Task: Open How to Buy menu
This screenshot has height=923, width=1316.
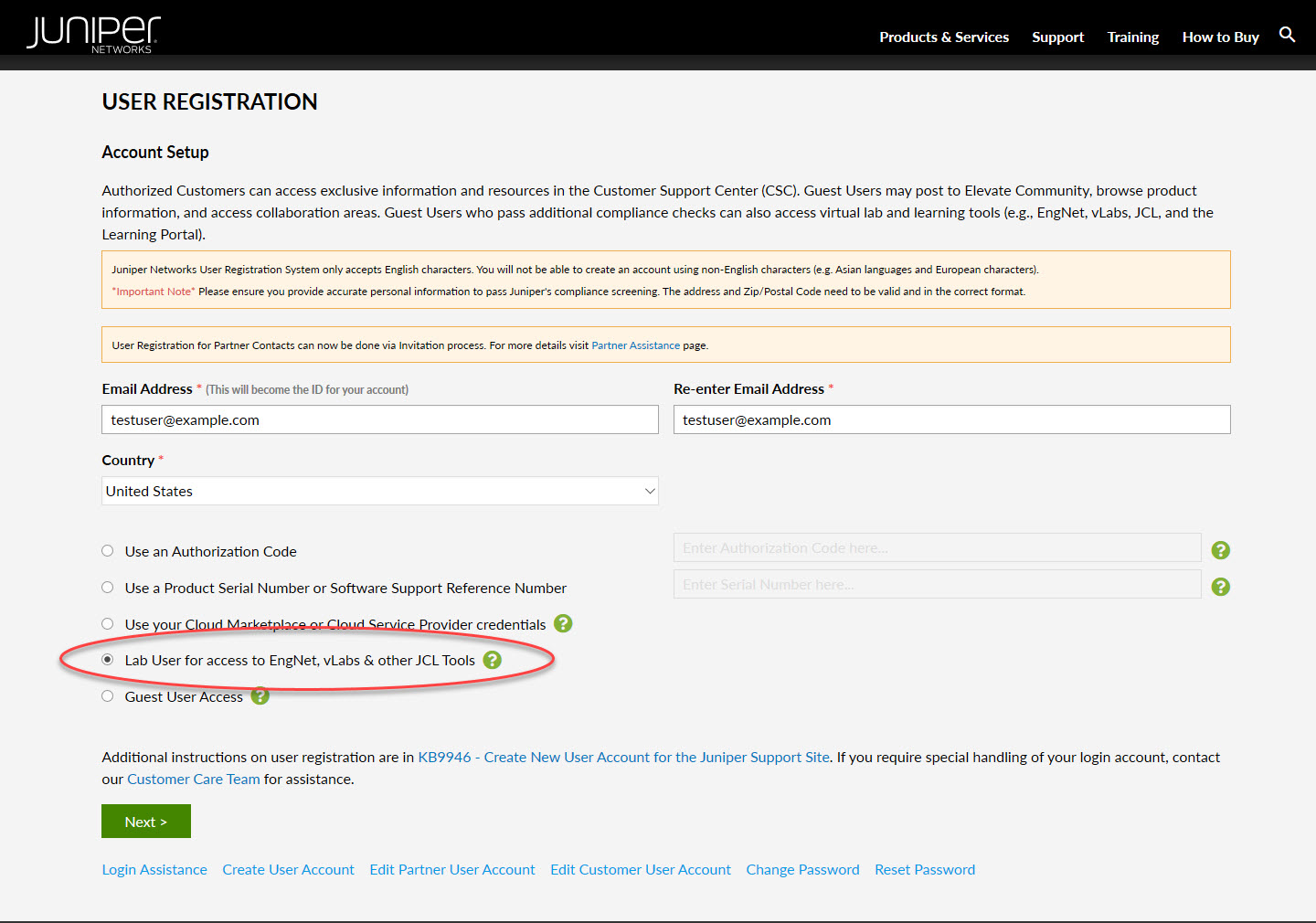Action: pos(1220,37)
